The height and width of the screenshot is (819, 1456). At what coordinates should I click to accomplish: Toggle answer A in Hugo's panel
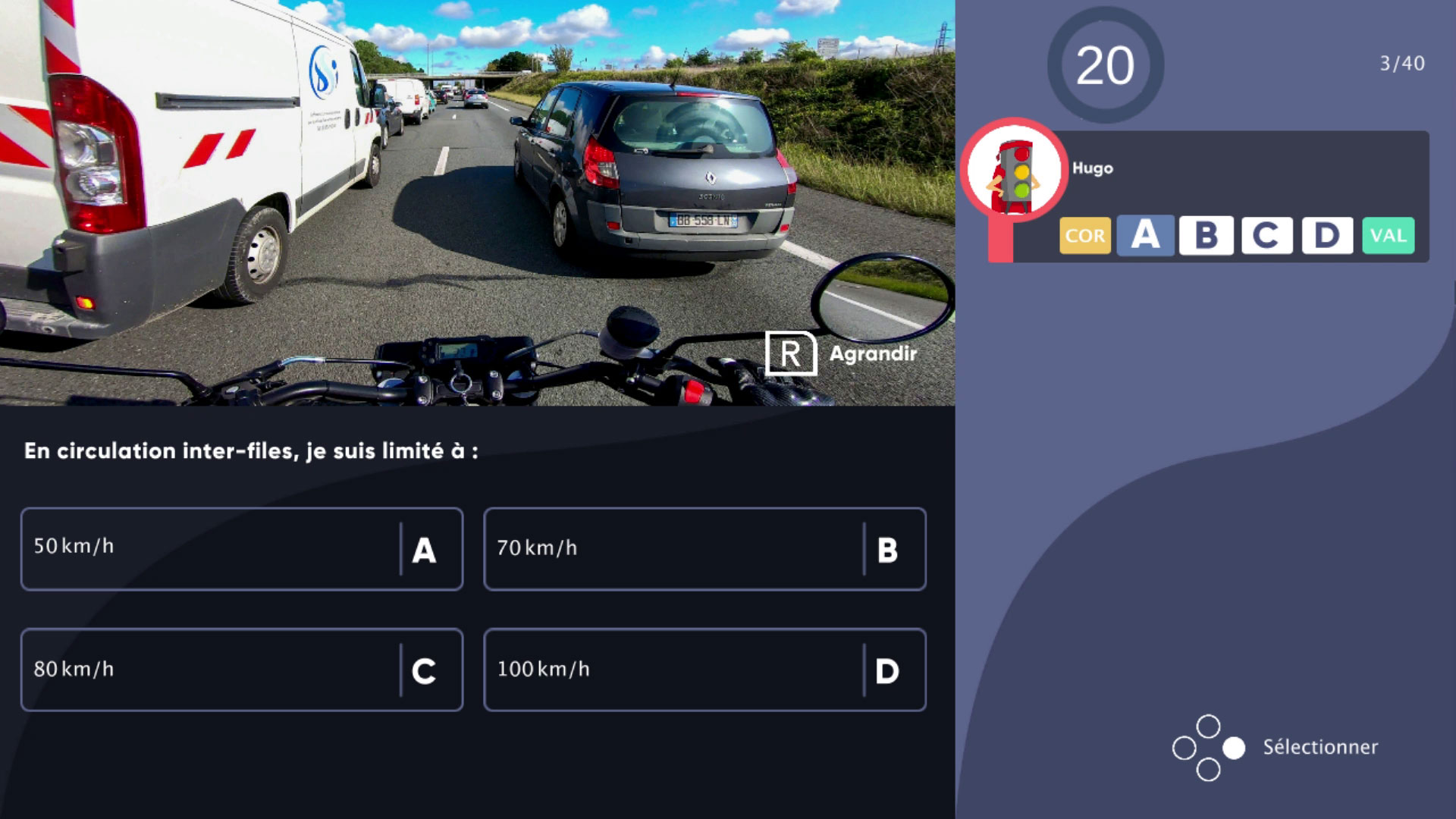(x=1146, y=235)
